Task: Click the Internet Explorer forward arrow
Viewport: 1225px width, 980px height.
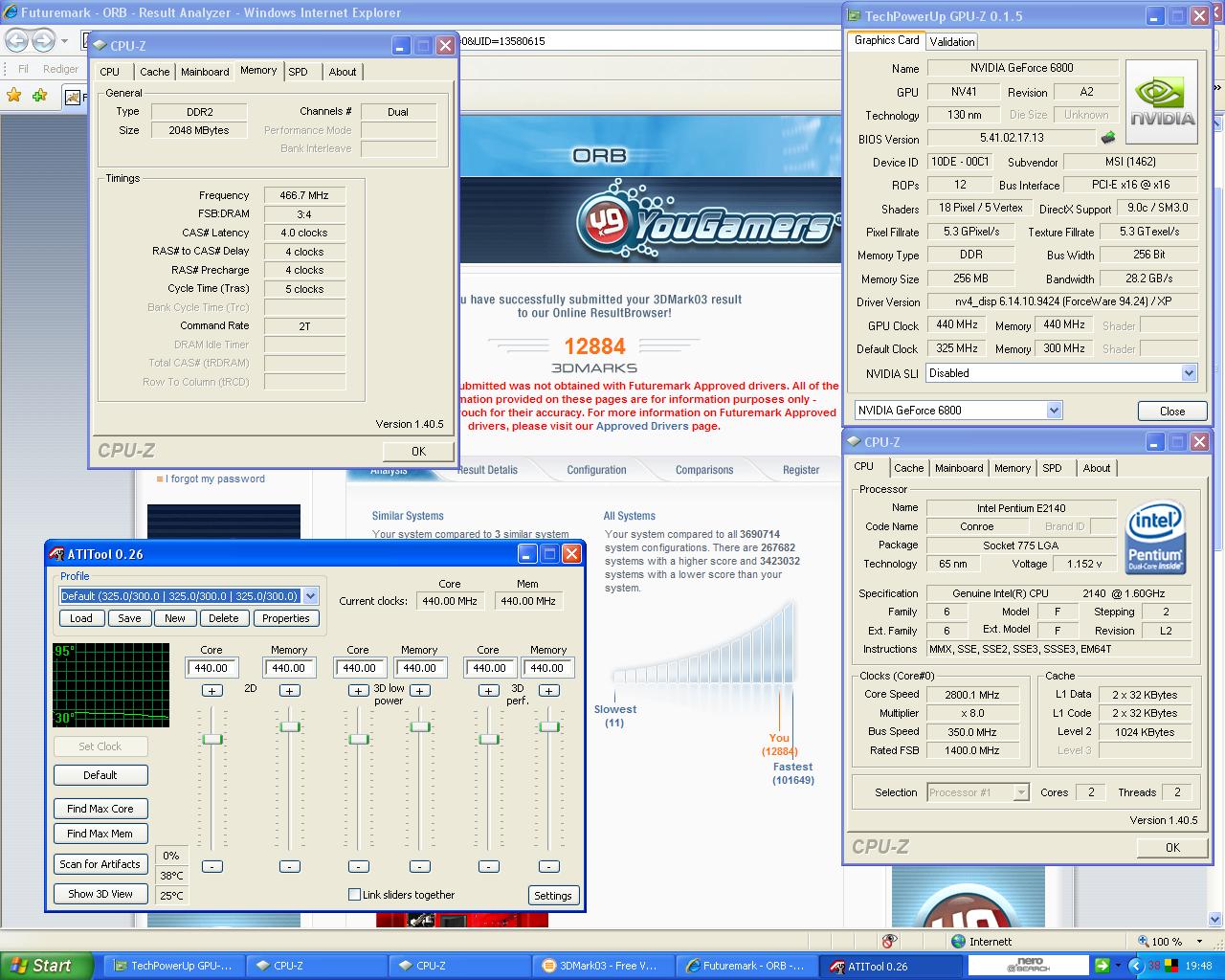Action: pyautogui.click(x=43, y=40)
